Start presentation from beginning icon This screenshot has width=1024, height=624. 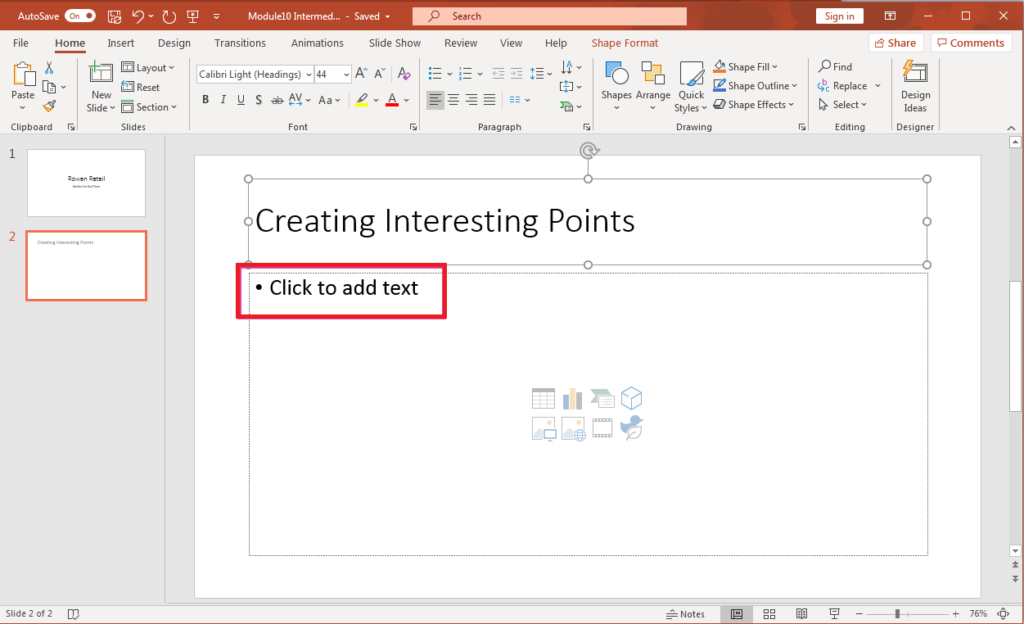coord(193,16)
